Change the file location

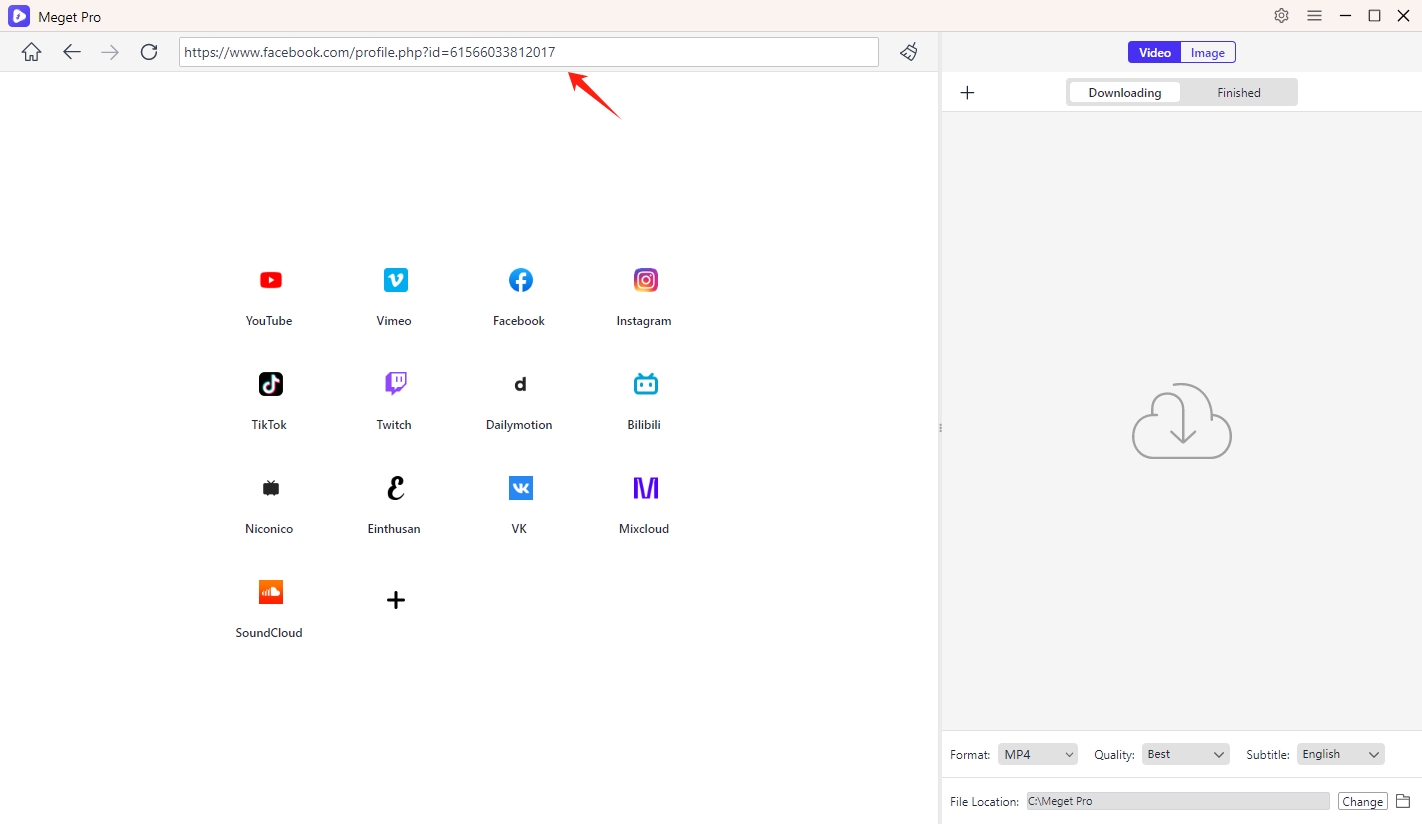[1363, 801]
